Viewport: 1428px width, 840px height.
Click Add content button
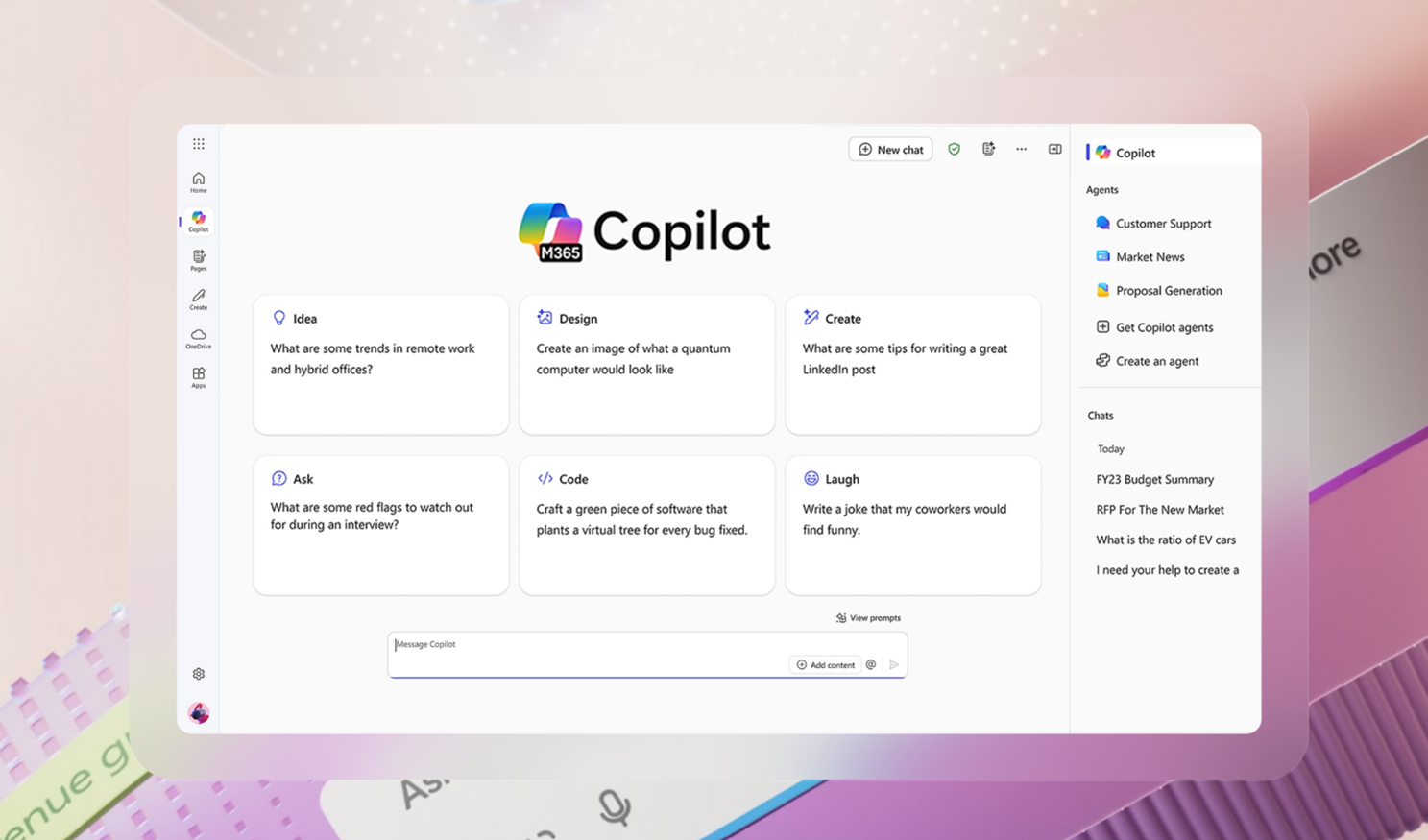[825, 664]
